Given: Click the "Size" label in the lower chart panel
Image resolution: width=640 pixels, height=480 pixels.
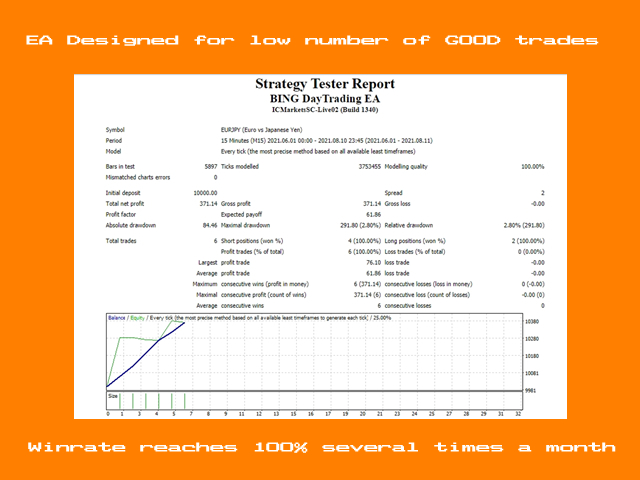Looking at the screenshot, I should tap(113, 396).
